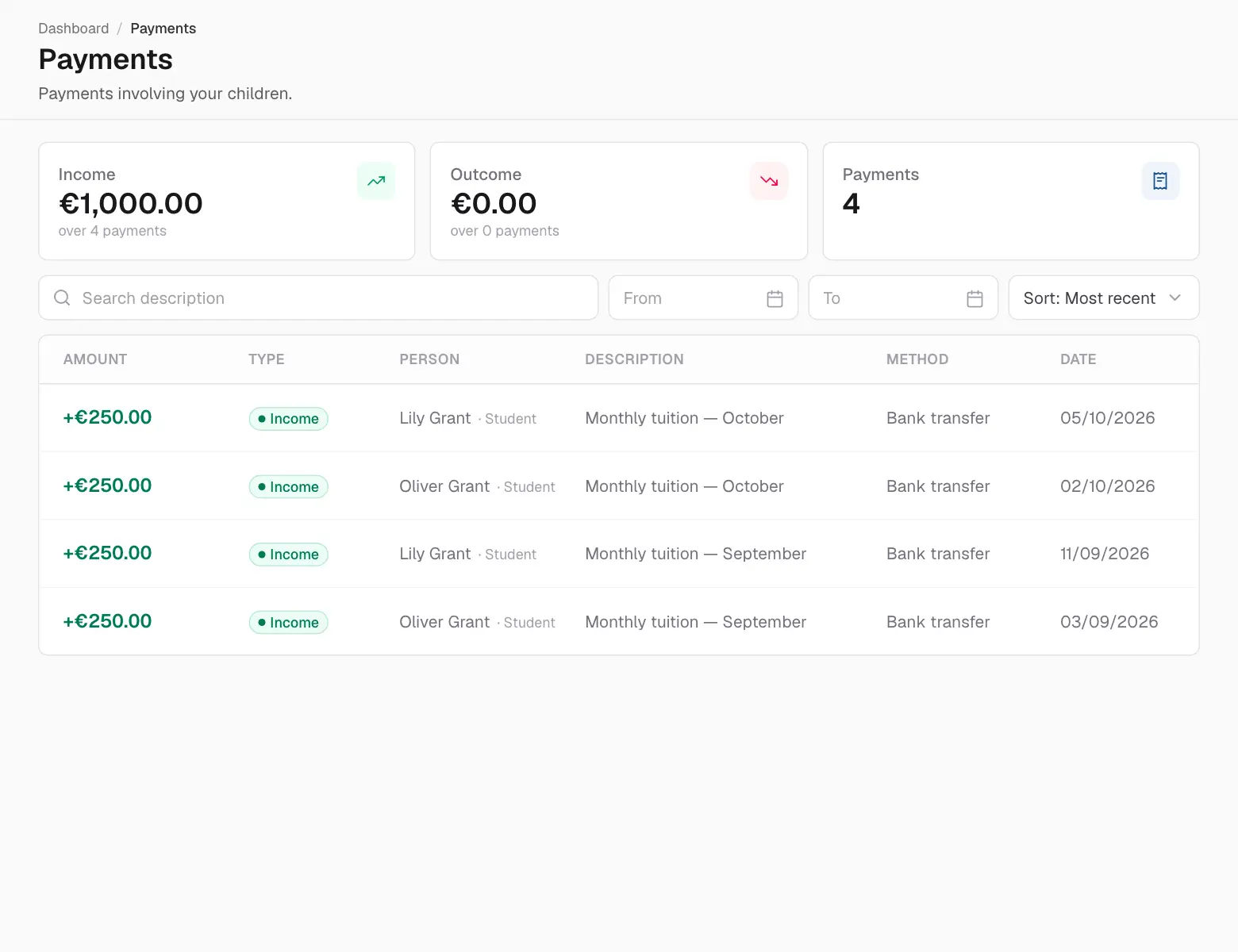Screen dimensions: 1238x952
Task: Click the Payments breadcrumb item
Action: pos(163,29)
